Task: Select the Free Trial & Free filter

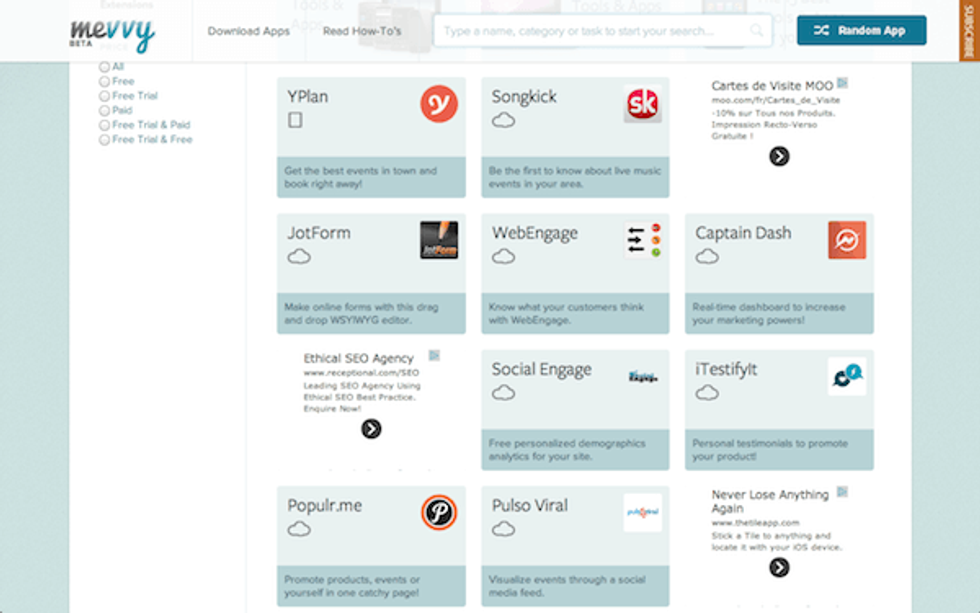Action: click(x=104, y=140)
